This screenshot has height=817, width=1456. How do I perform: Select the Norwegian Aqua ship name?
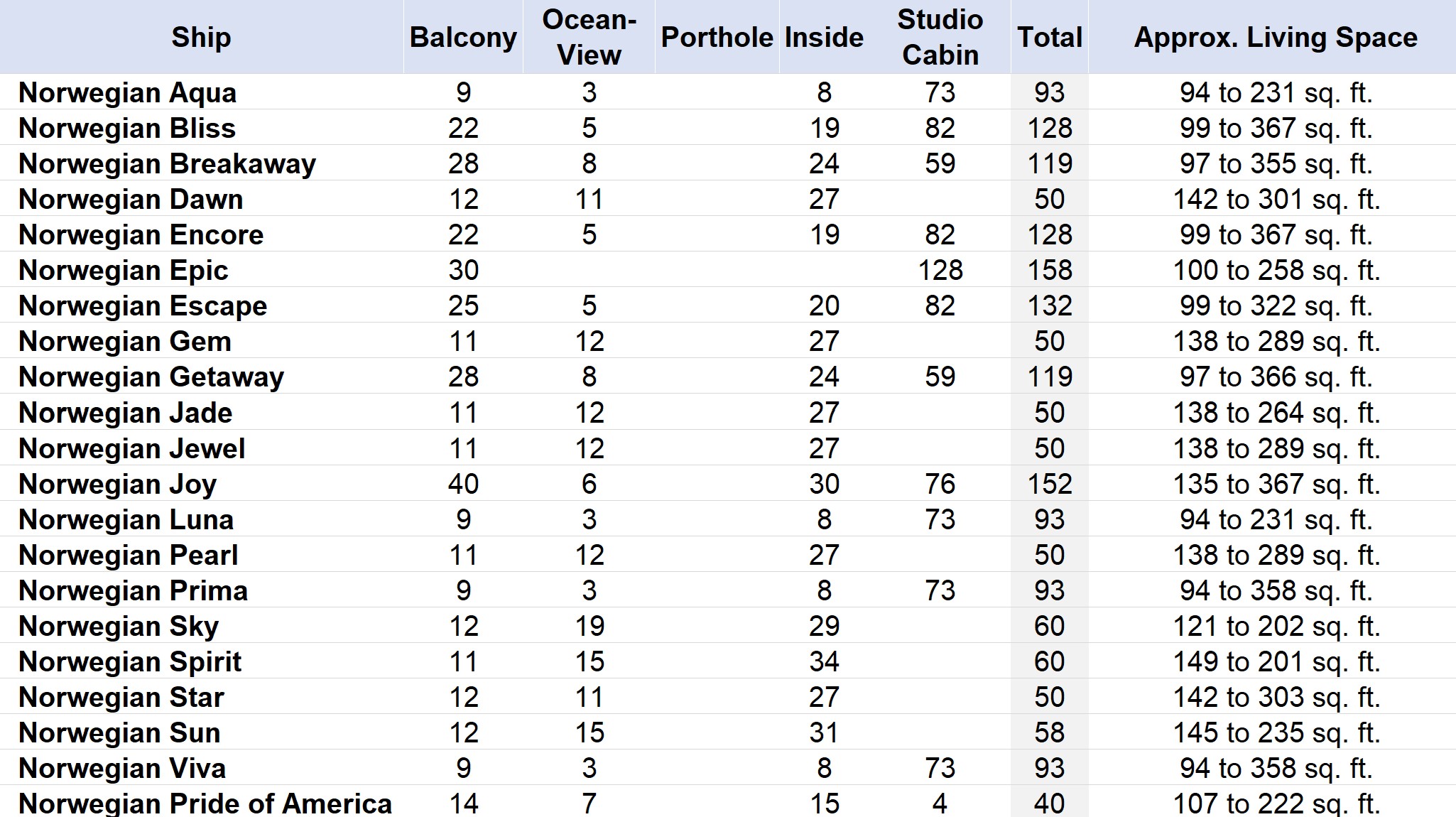point(128,92)
